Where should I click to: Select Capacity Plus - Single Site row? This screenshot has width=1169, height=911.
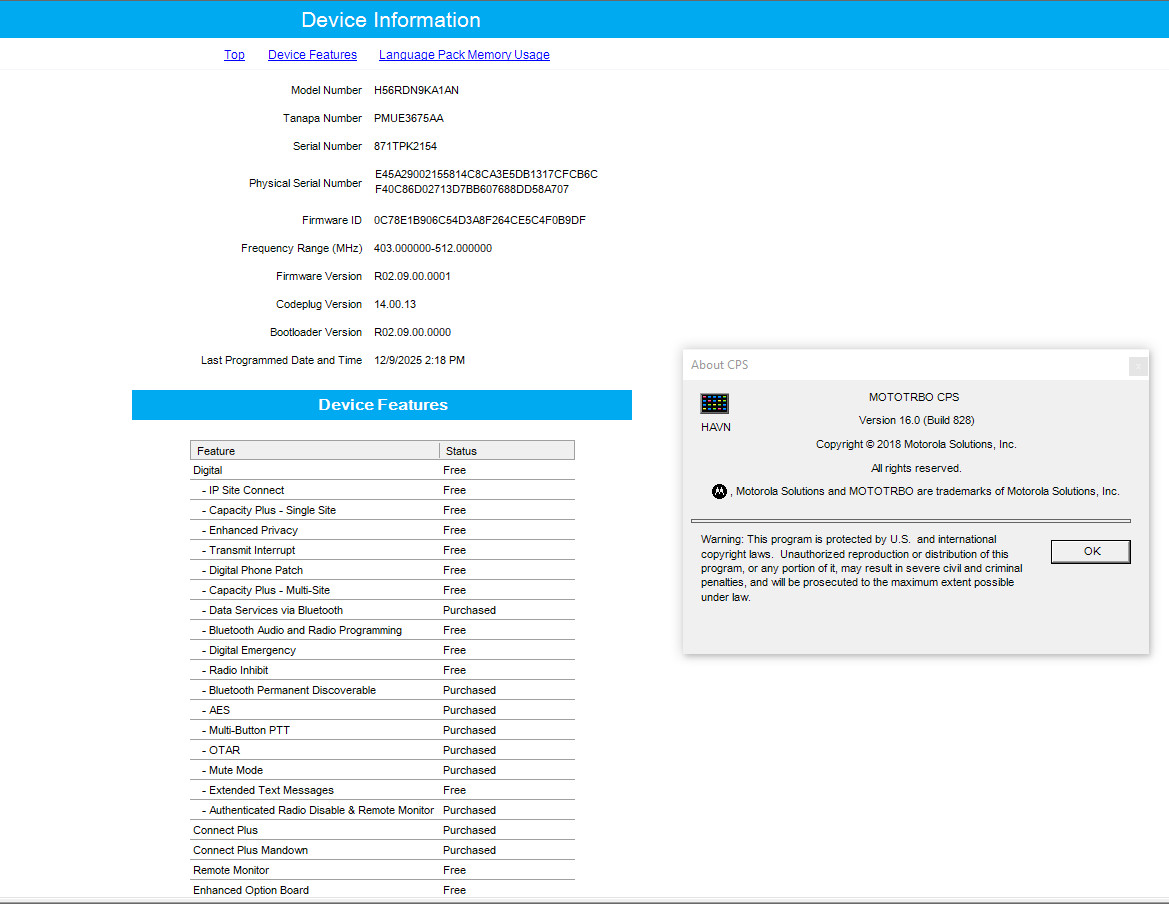(x=382, y=510)
